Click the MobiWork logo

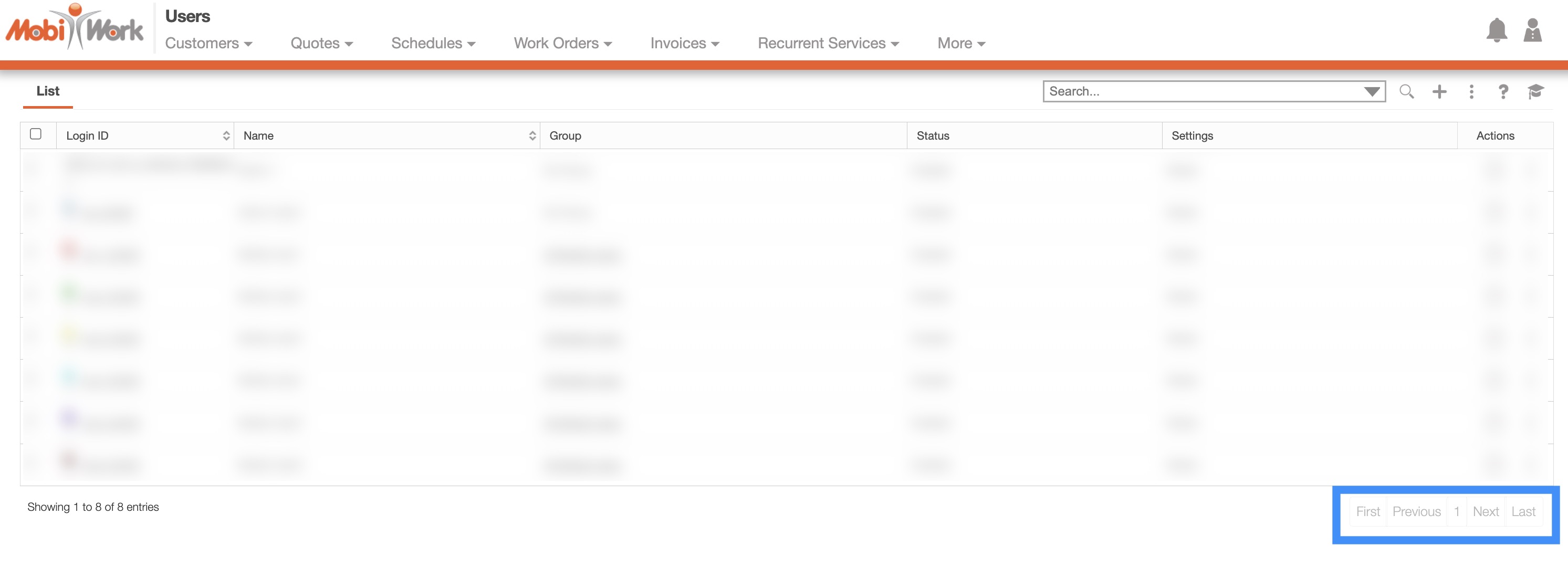[x=74, y=28]
